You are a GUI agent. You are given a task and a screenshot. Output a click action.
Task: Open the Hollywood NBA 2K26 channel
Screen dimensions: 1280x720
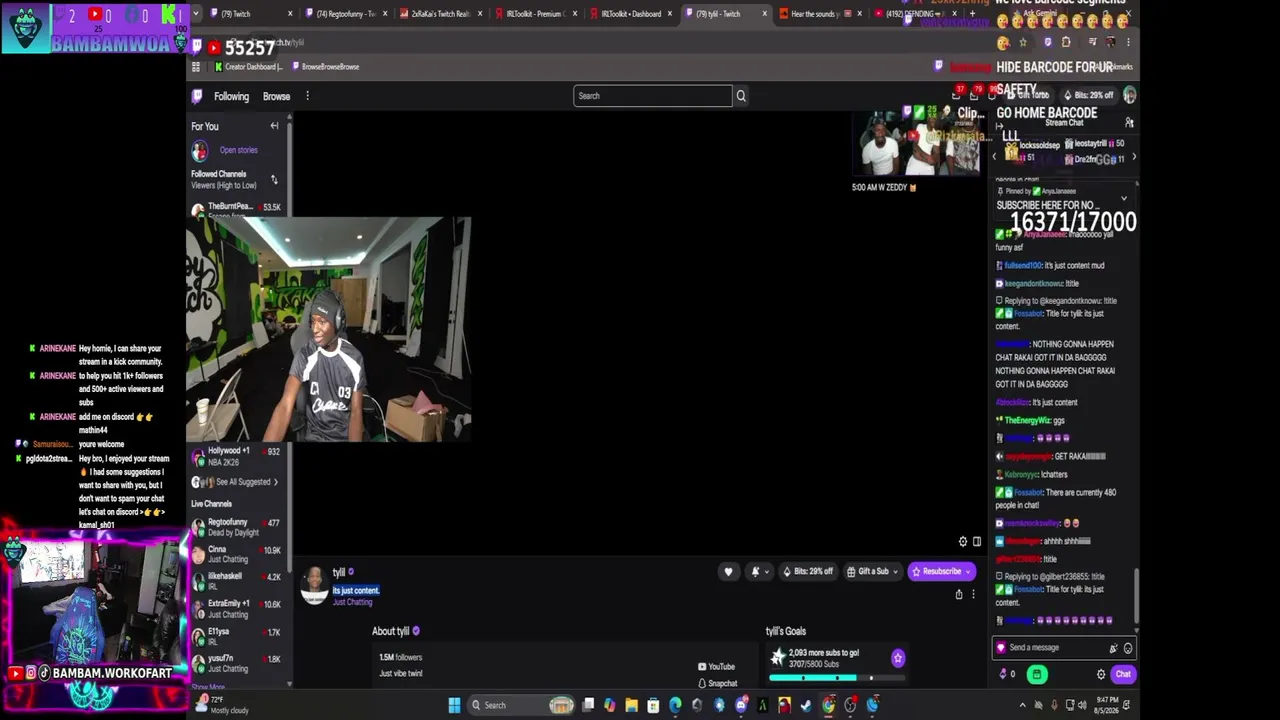tap(238, 456)
